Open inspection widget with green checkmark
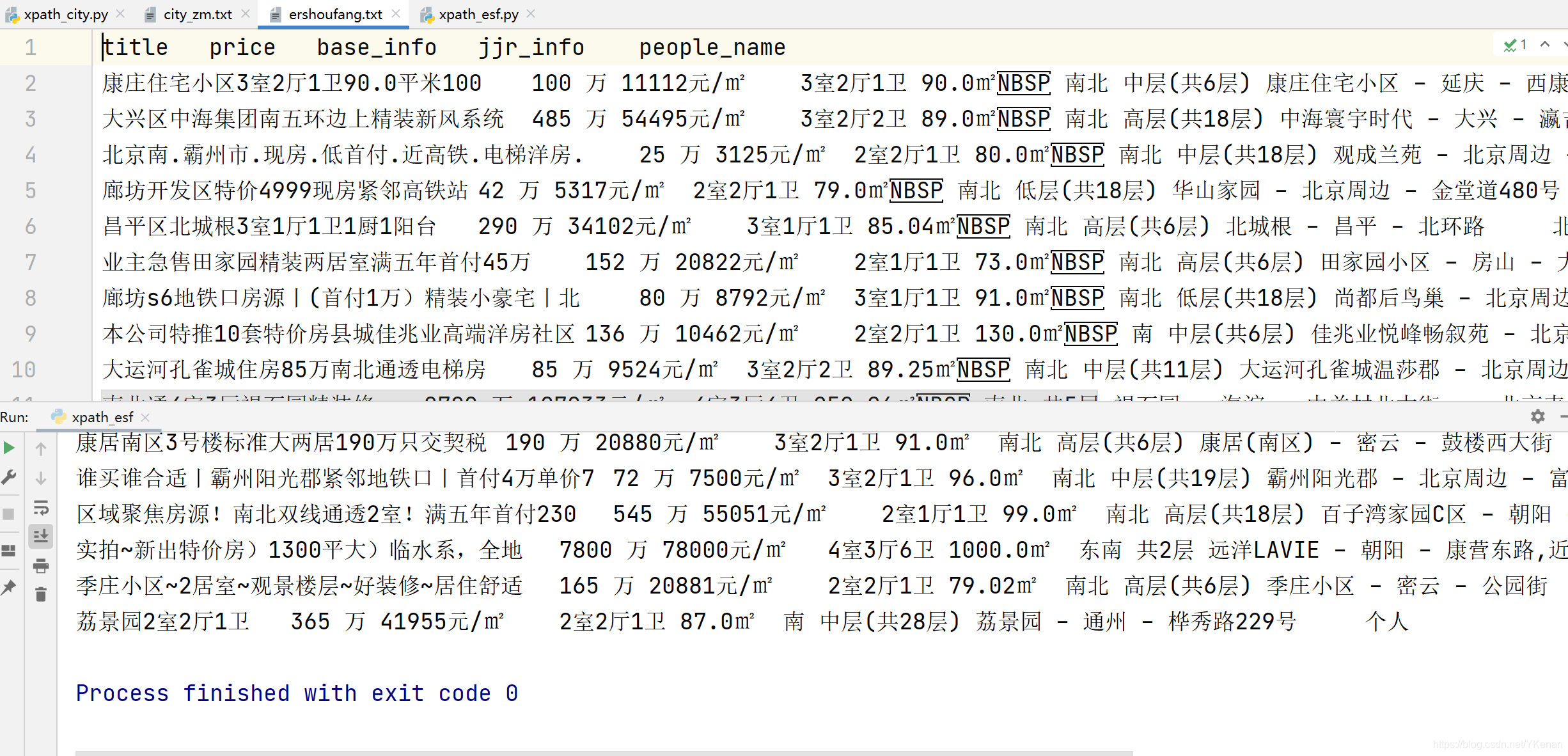 (1516, 45)
